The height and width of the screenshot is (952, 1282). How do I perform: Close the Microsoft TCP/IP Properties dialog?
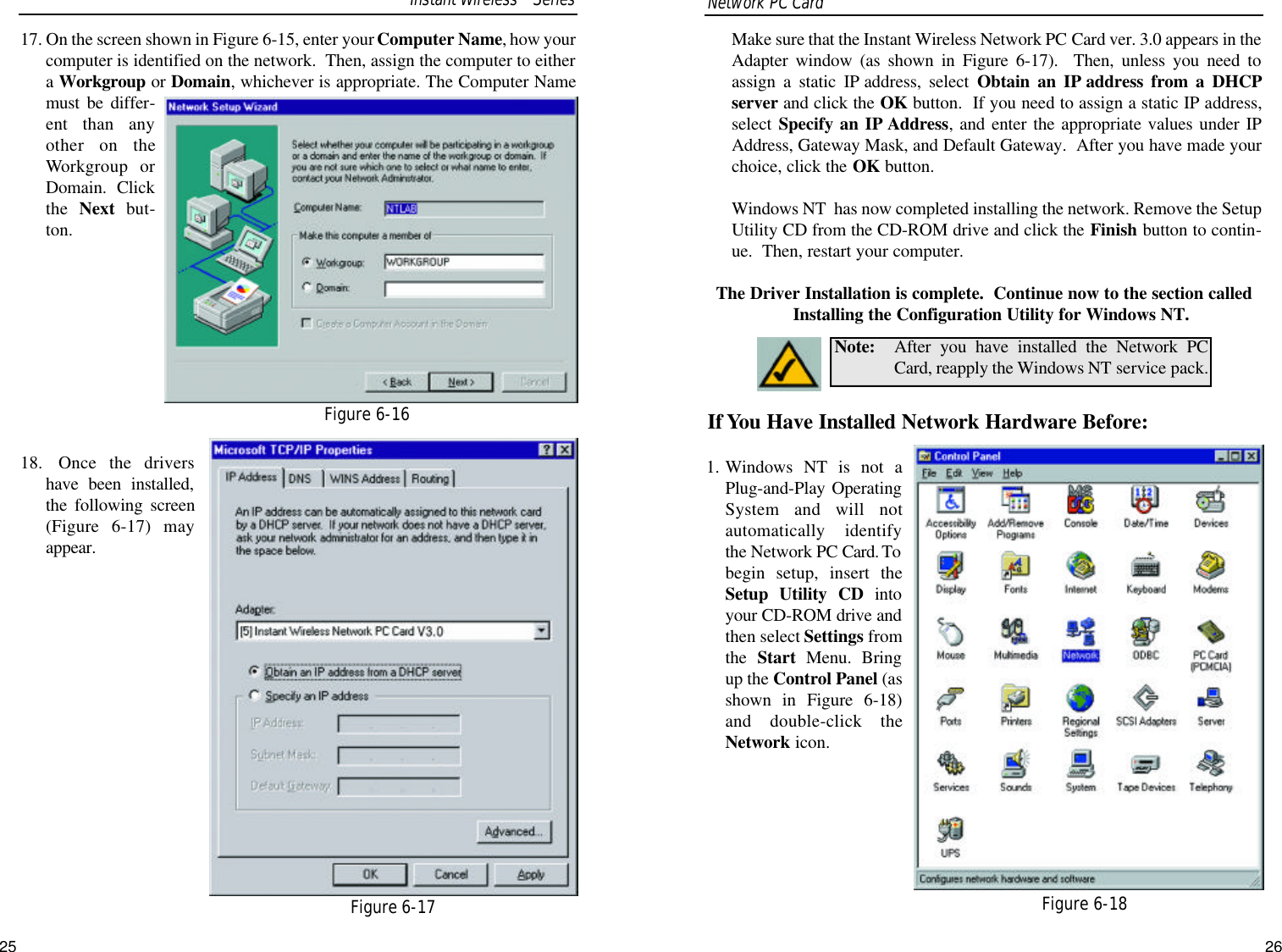click(565, 450)
